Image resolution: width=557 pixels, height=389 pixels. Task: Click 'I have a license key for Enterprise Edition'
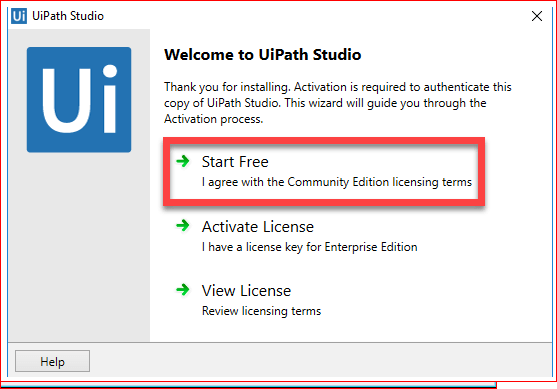coord(309,247)
